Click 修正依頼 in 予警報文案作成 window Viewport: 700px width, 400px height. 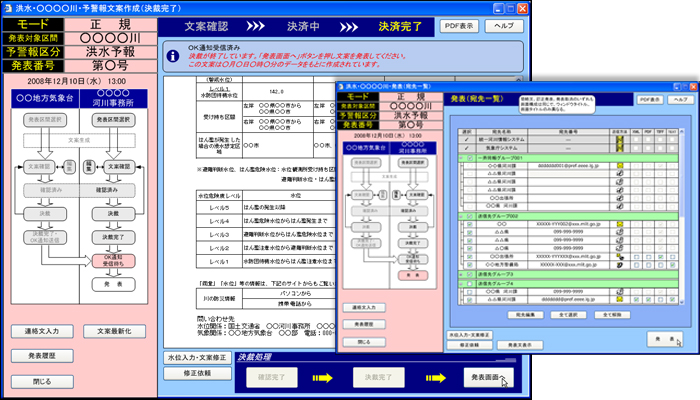tap(197, 373)
